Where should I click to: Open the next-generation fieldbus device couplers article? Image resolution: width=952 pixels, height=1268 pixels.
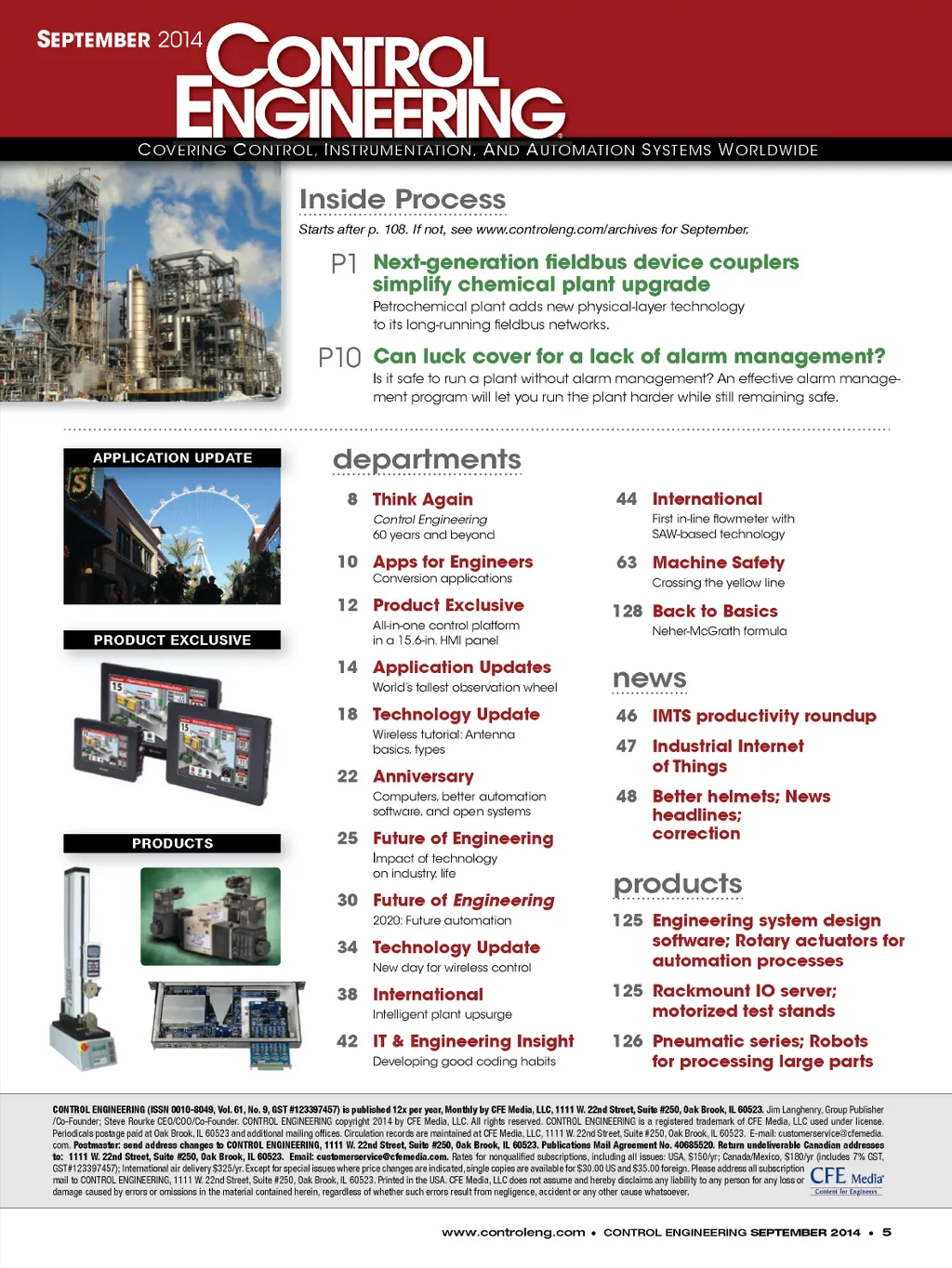pyautogui.click(x=586, y=273)
